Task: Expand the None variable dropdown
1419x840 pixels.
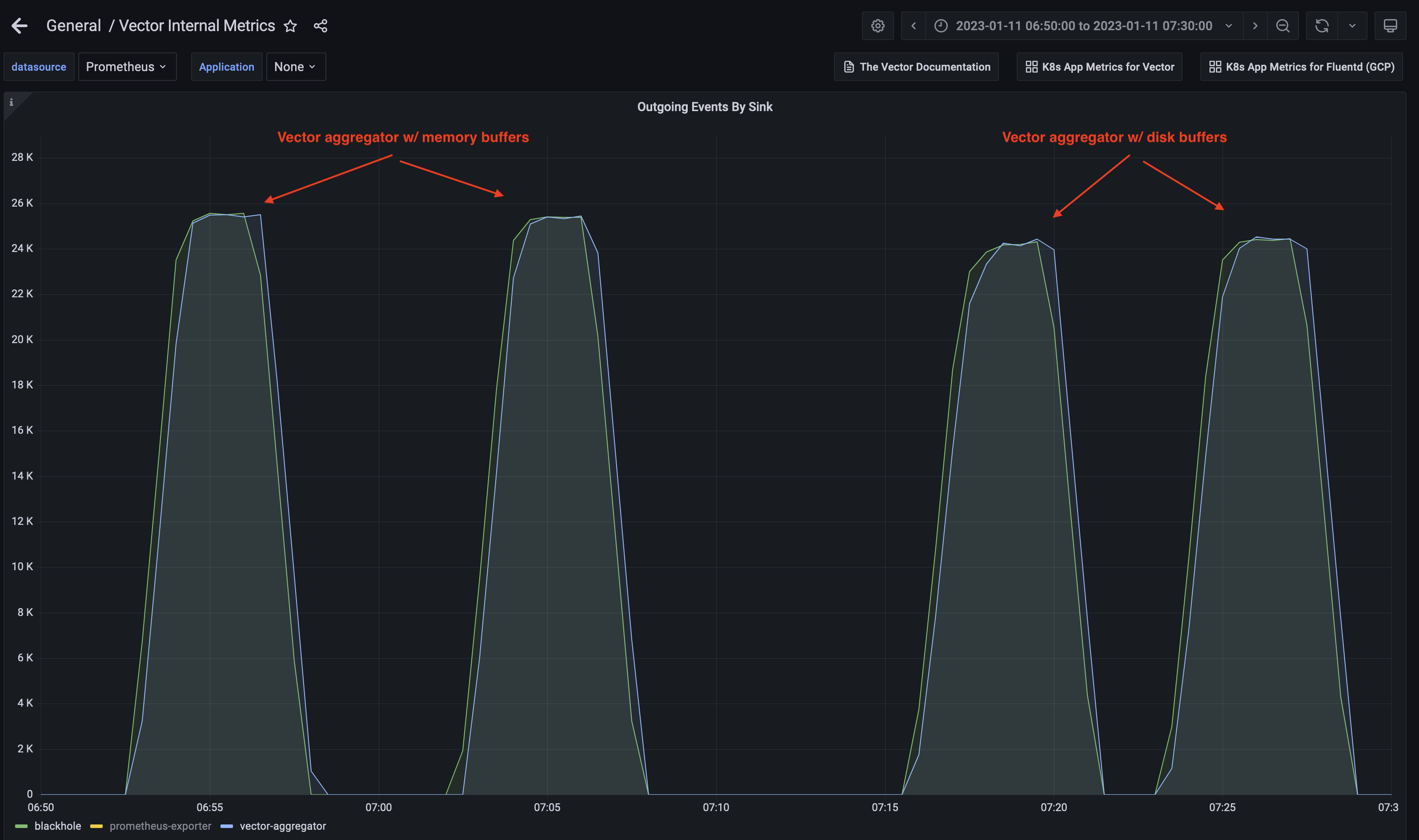Action: [295, 66]
